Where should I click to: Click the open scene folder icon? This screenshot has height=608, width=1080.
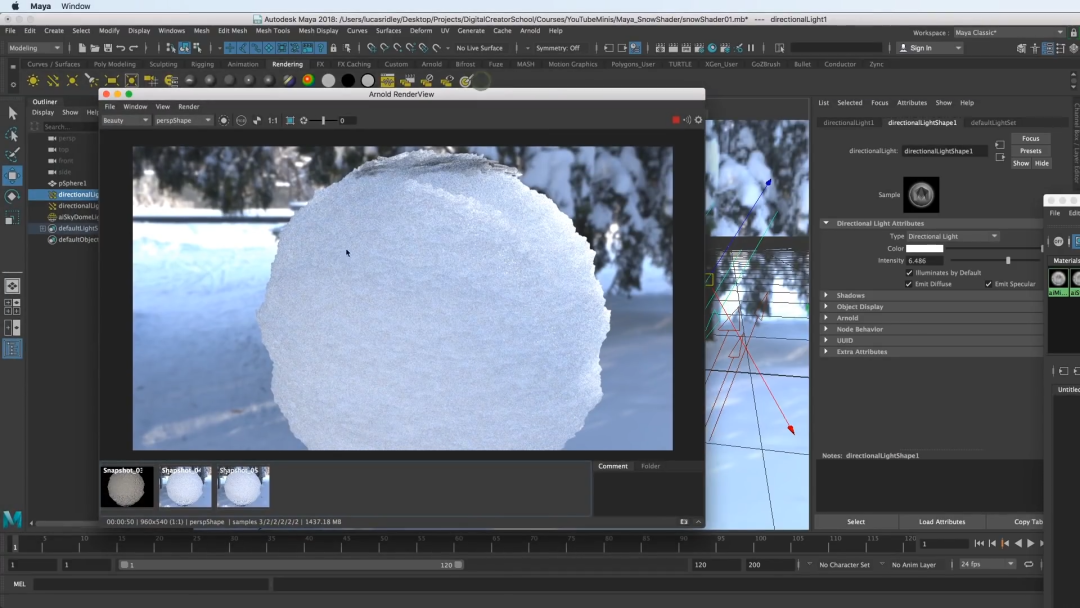pos(95,48)
